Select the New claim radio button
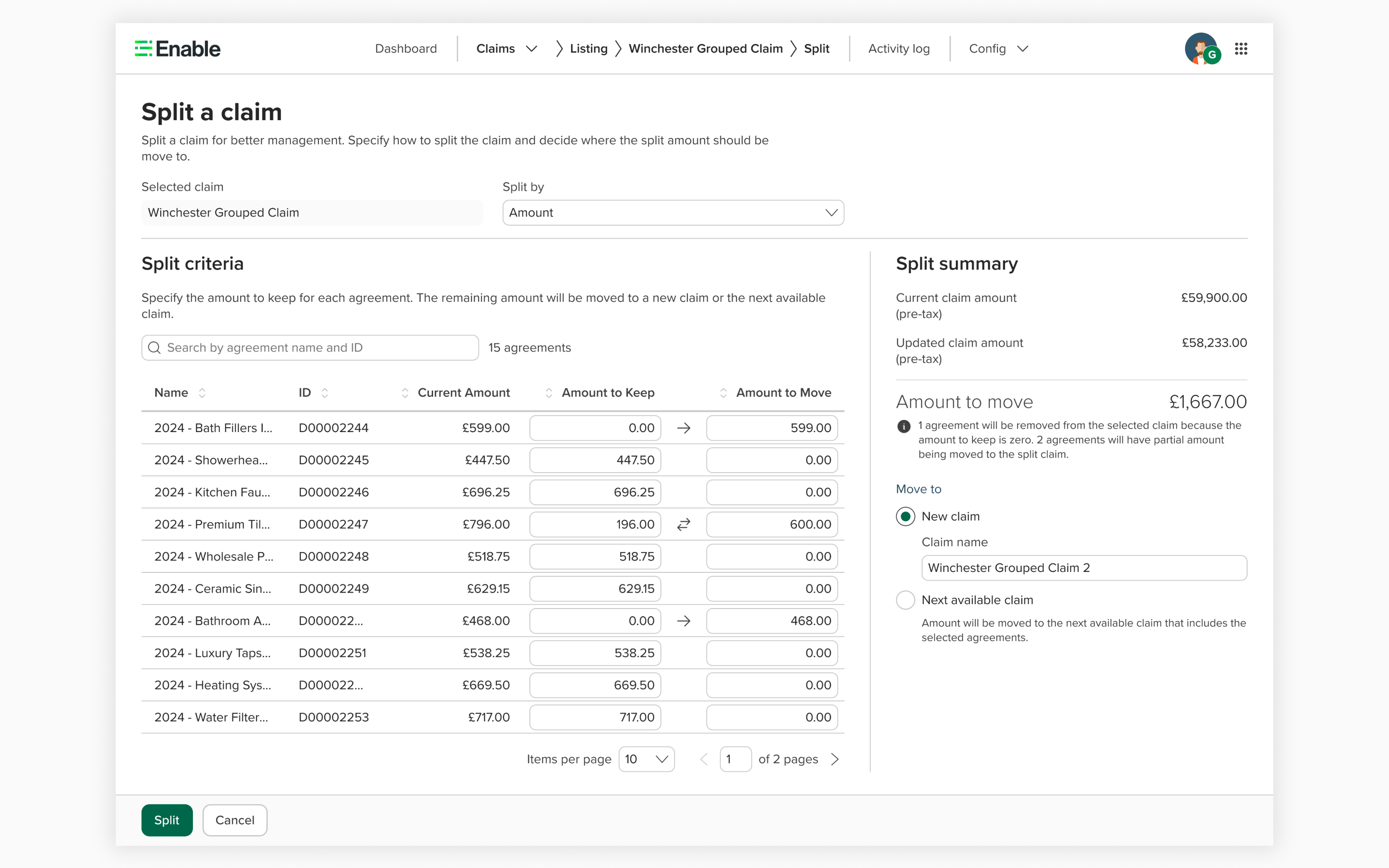Image resolution: width=1389 pixels, height=868 pixels. [905, 516]
